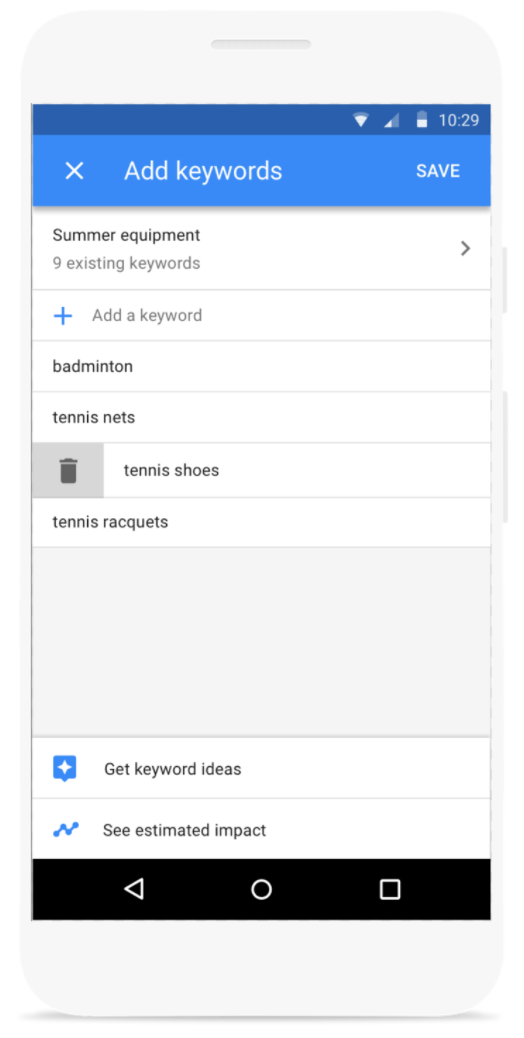Expand Summer equipment chevron arrow
The image size is (524, 1038).
tap(465, 248)
